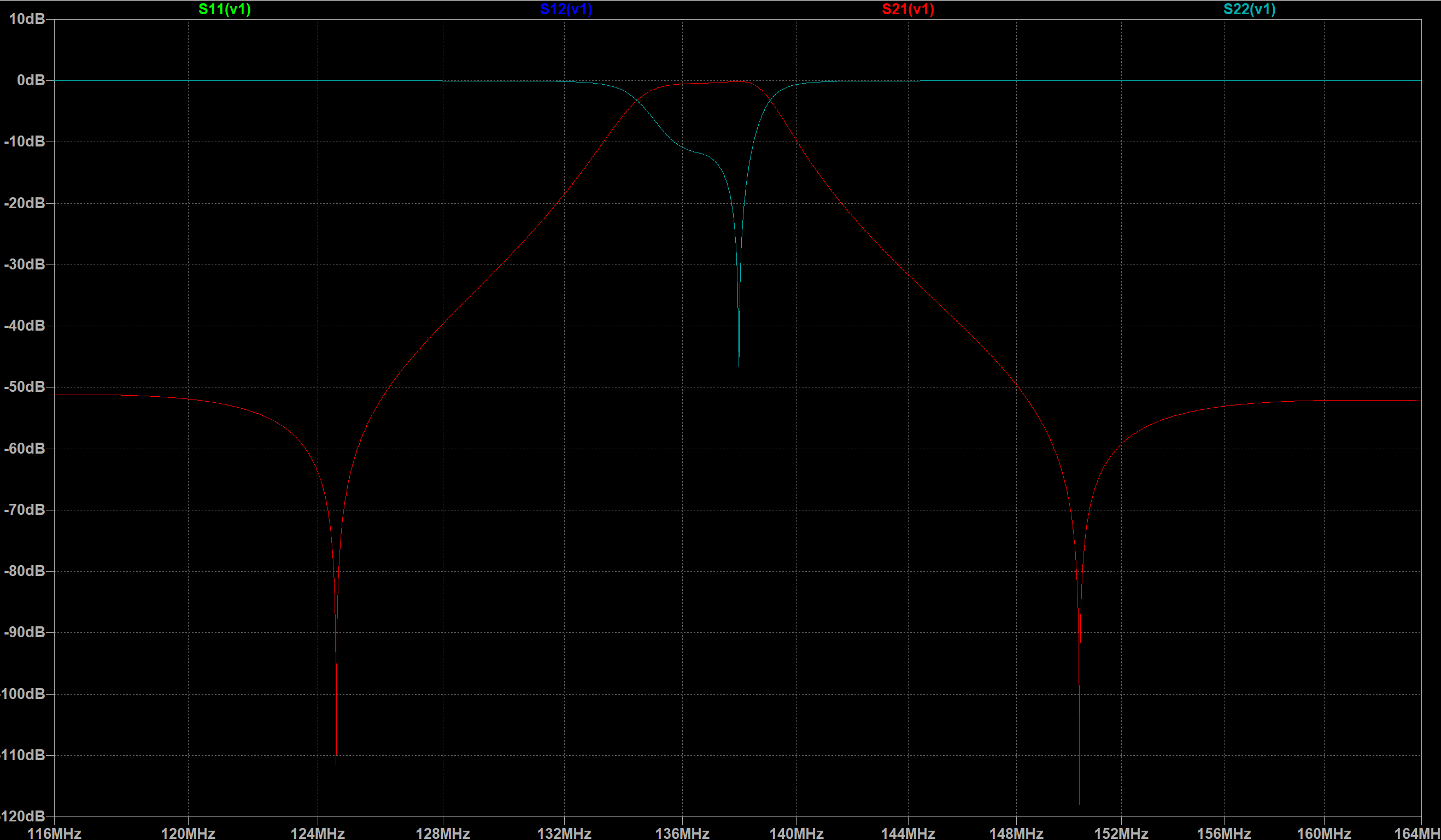The image size is (1441, 840).
Task: Click the 116MHz frequency axis label
Action: (54, 833)
